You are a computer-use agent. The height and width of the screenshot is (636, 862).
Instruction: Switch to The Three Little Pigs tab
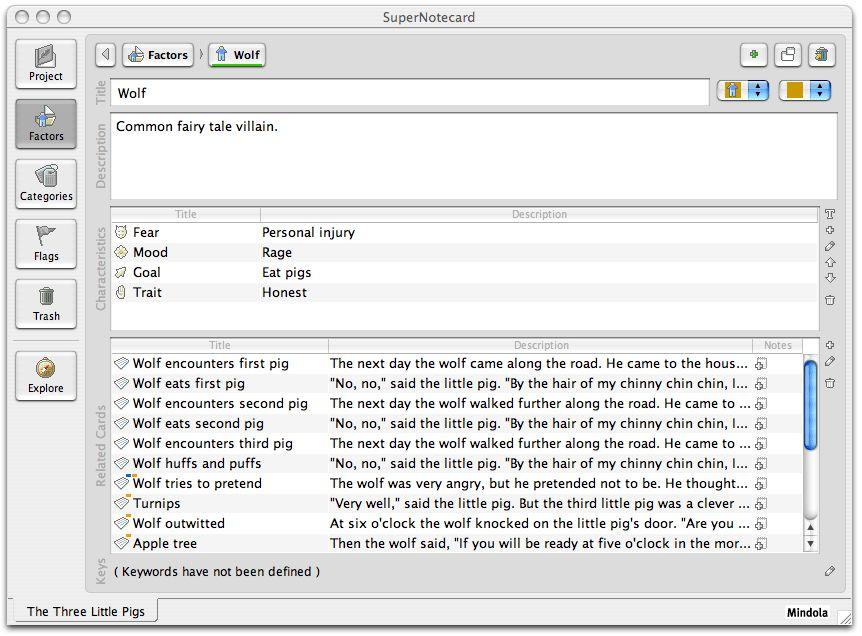pyautogui.click(x=86, y=611)
